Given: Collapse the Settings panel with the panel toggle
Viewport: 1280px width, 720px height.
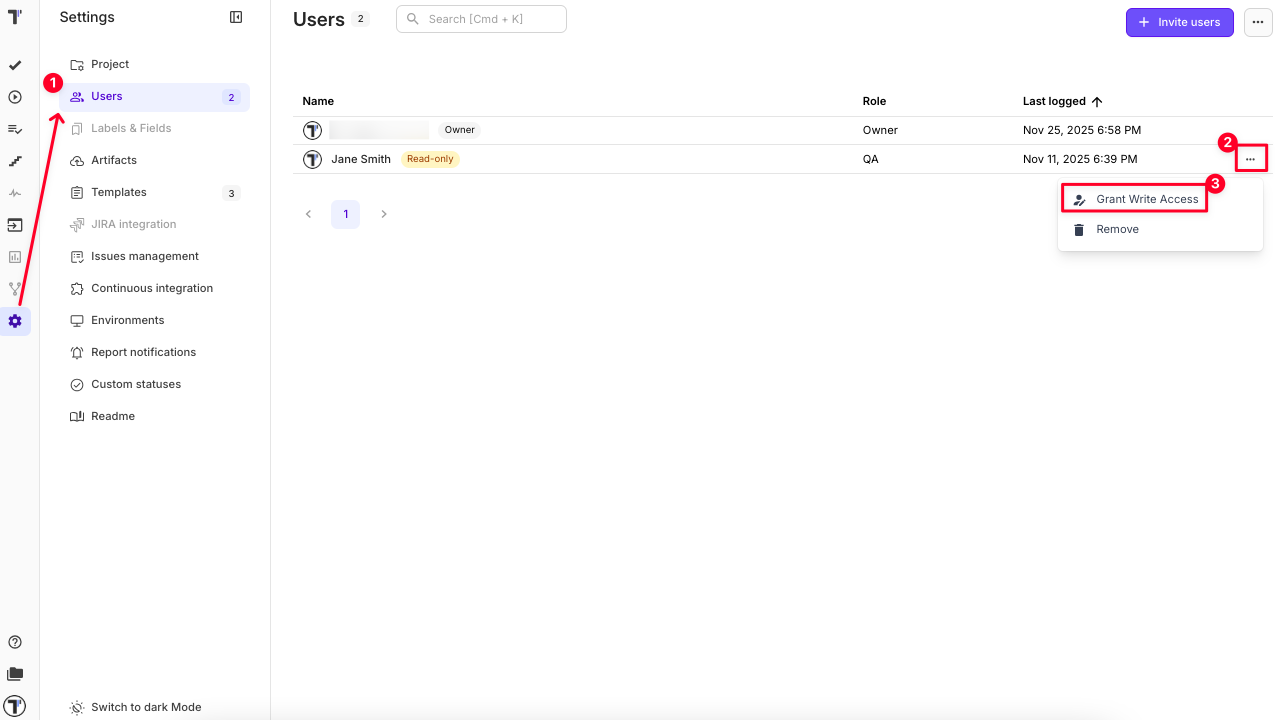Looking at the screenshot, I should click(x=236, y=17).
